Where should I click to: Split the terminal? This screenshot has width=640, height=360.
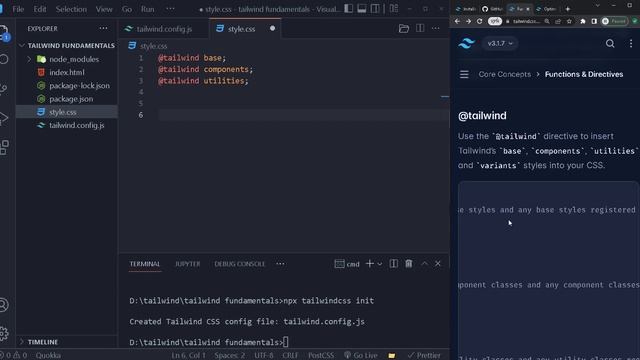pos(393,264)
